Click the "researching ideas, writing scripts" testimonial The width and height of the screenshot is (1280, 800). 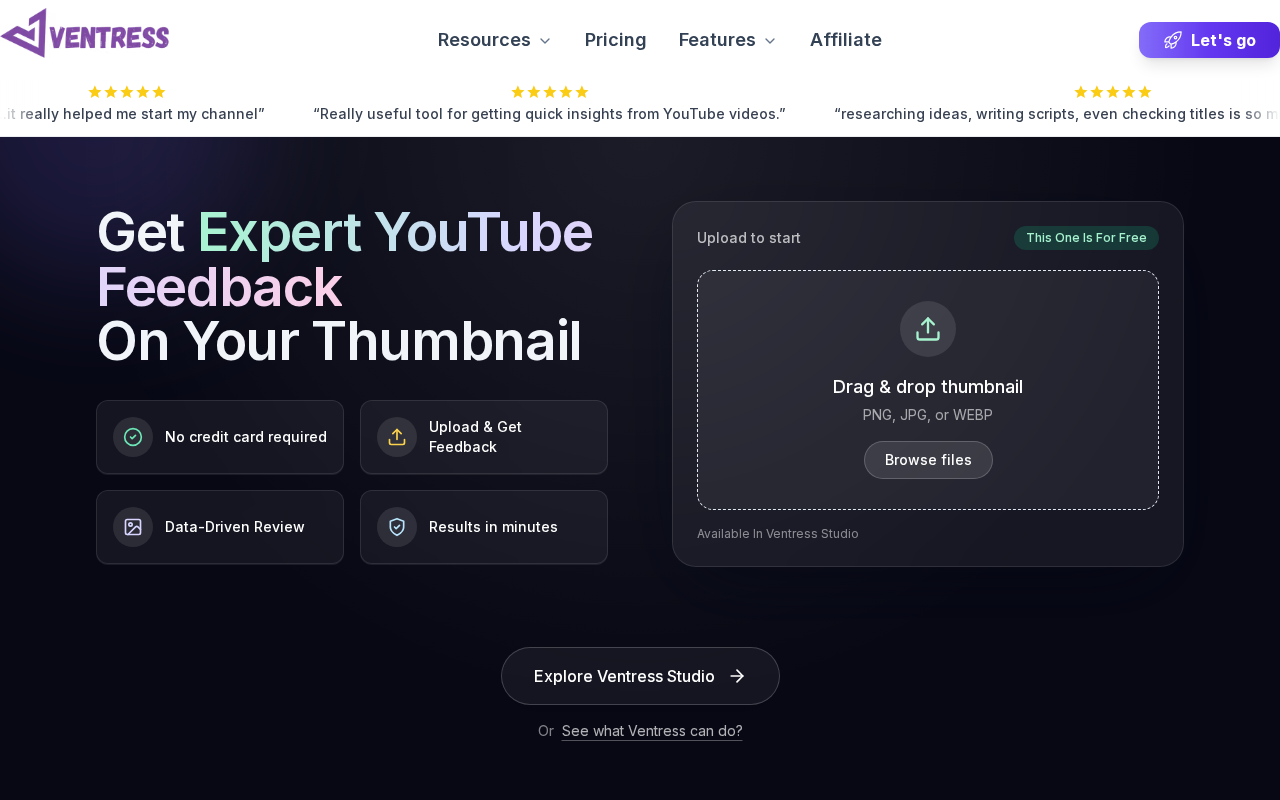(x=1057, y=114)
